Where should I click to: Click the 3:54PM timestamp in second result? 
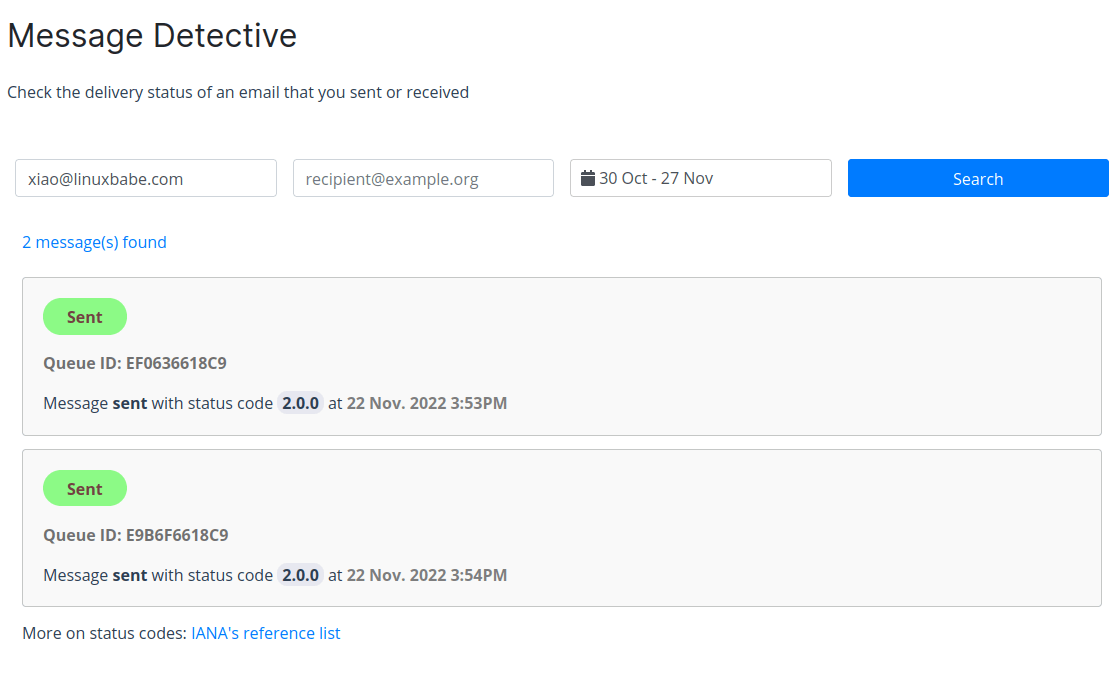479,575
